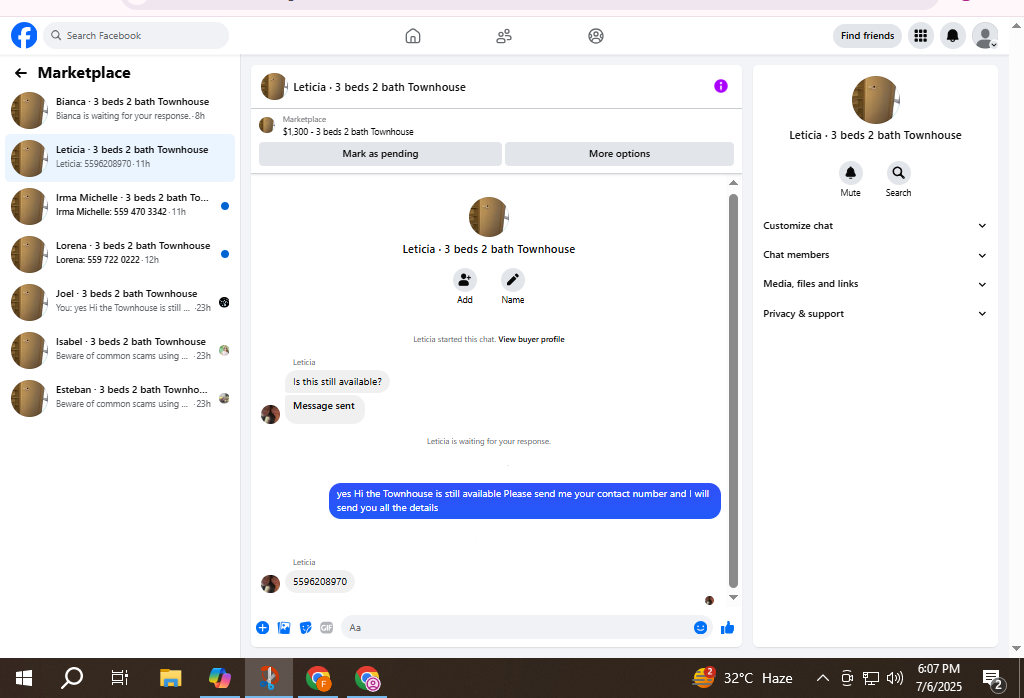Open the View buyer profile link
Image resolution: width=1024 pixels, height=698 pixels.
pos(531,340)
